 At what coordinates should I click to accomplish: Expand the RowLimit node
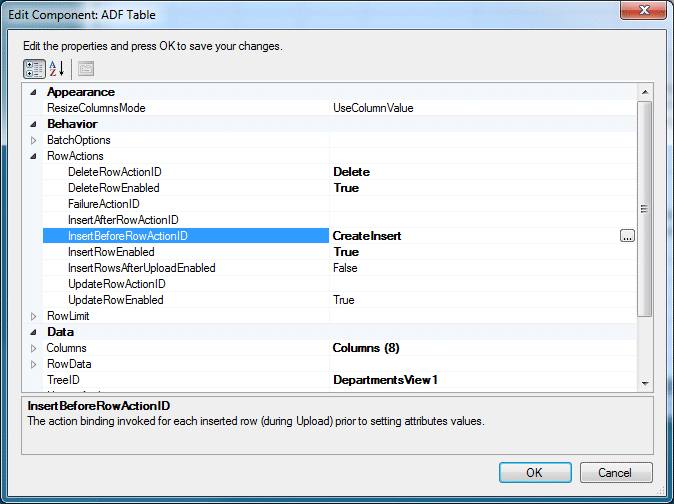click(34, 316)
